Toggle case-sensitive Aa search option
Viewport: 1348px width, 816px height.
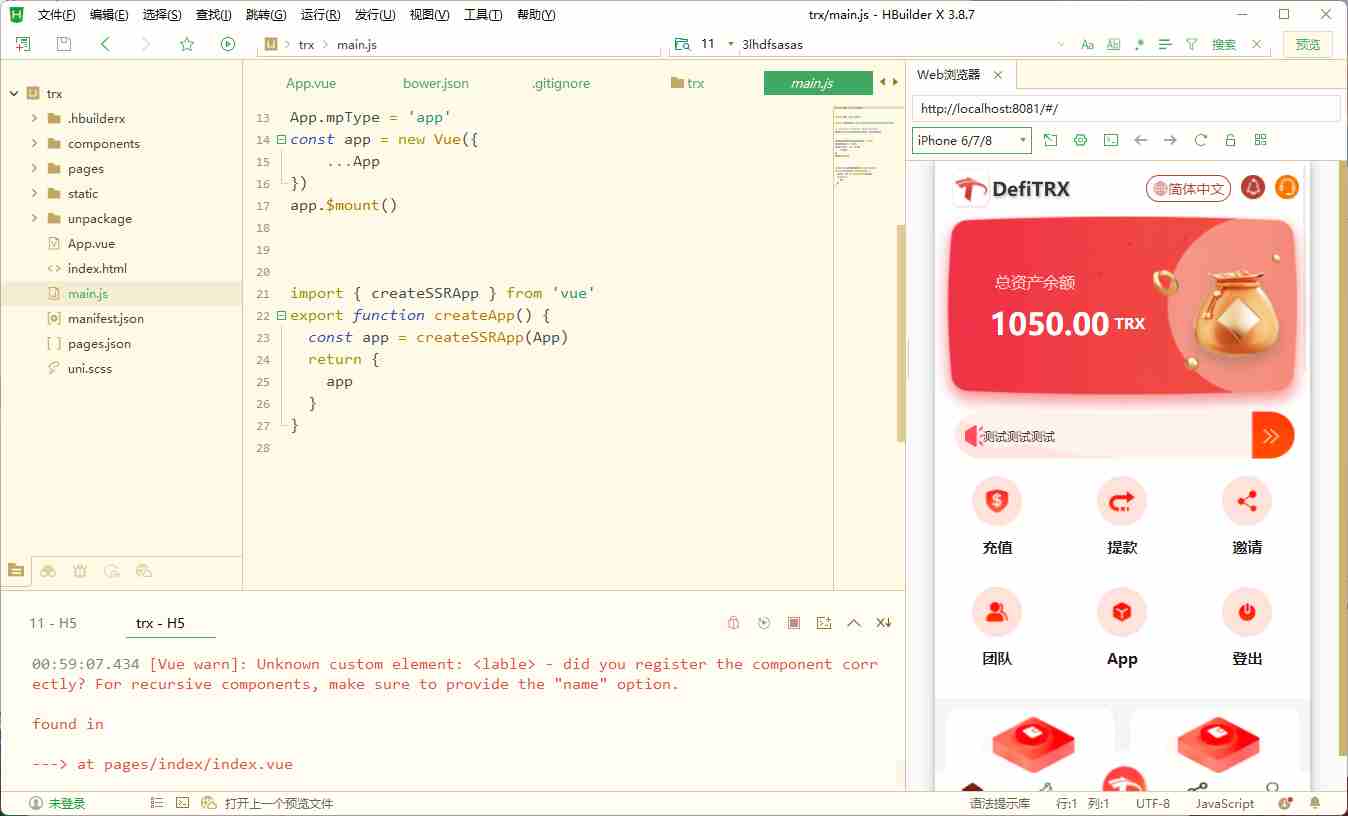click(1088, 45)
